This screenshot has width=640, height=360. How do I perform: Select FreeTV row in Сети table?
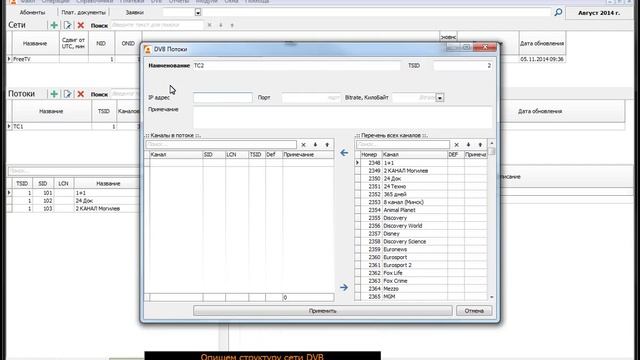point(73,59)
